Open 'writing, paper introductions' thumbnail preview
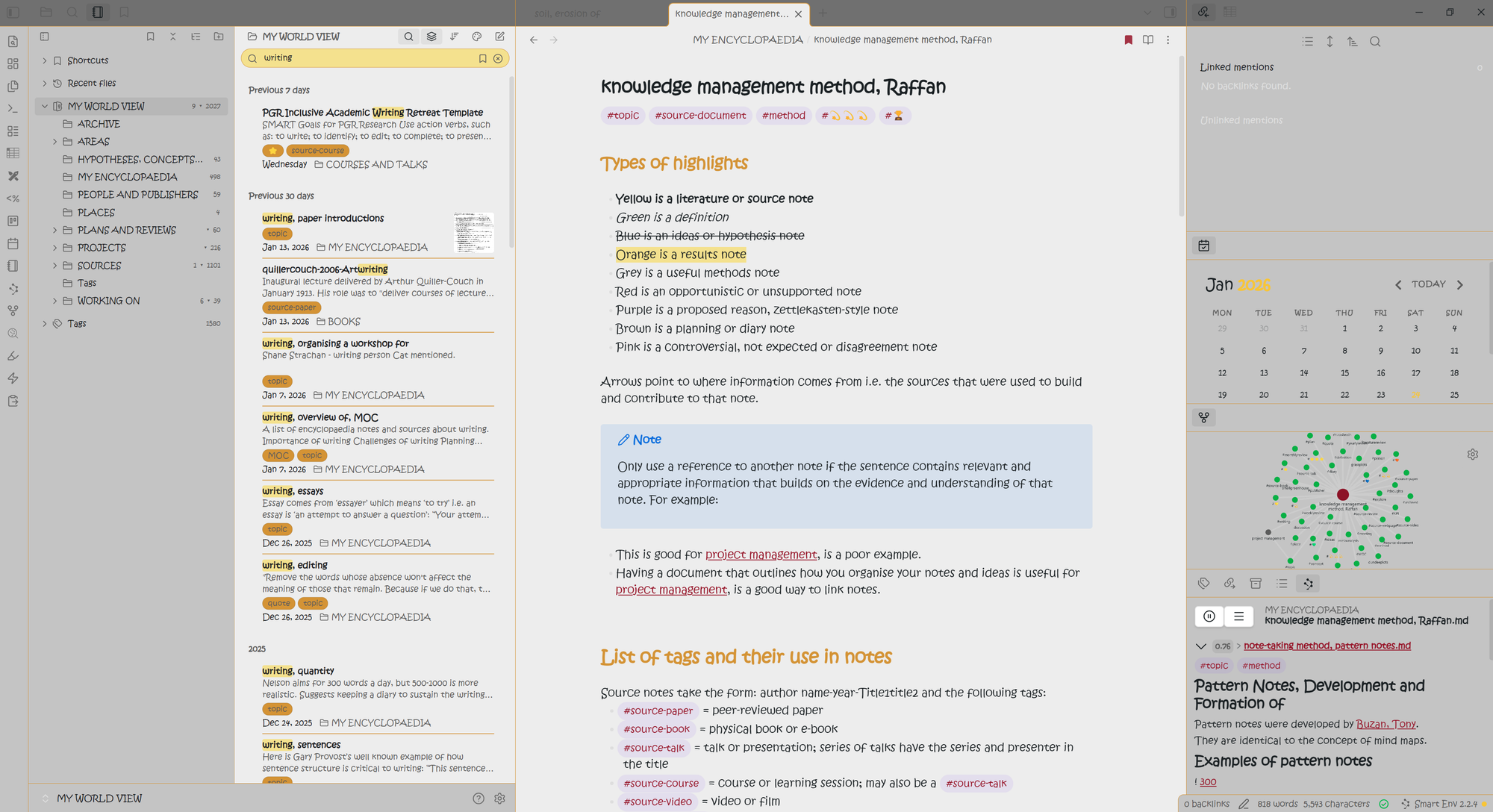The width and height of the screenshot is (1493, 812). 473,232
